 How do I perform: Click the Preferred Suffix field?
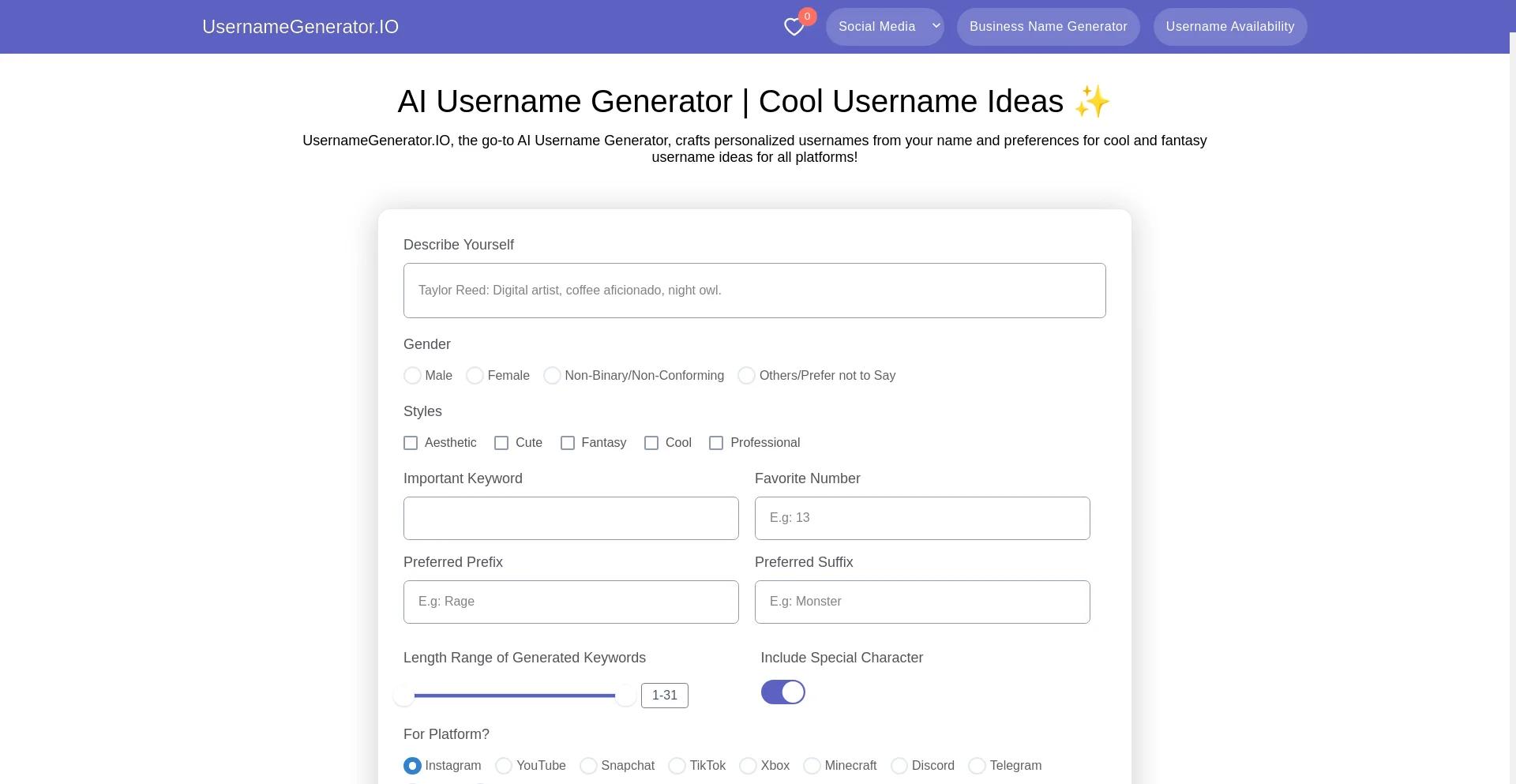pyautogui.click(x=921, y=602)
